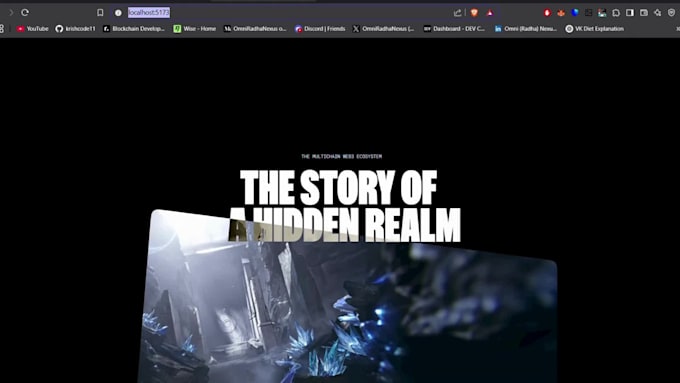Bookmark this page using the bookmark icon

(x=100, y=13)
